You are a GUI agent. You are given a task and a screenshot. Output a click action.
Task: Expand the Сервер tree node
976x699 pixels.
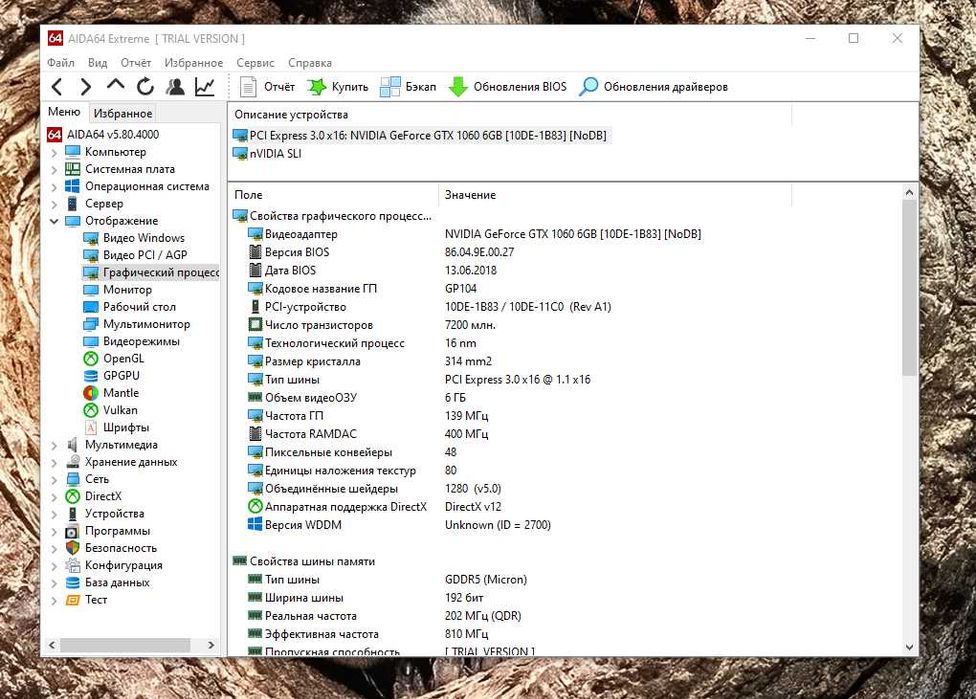[x=54, y=204]
